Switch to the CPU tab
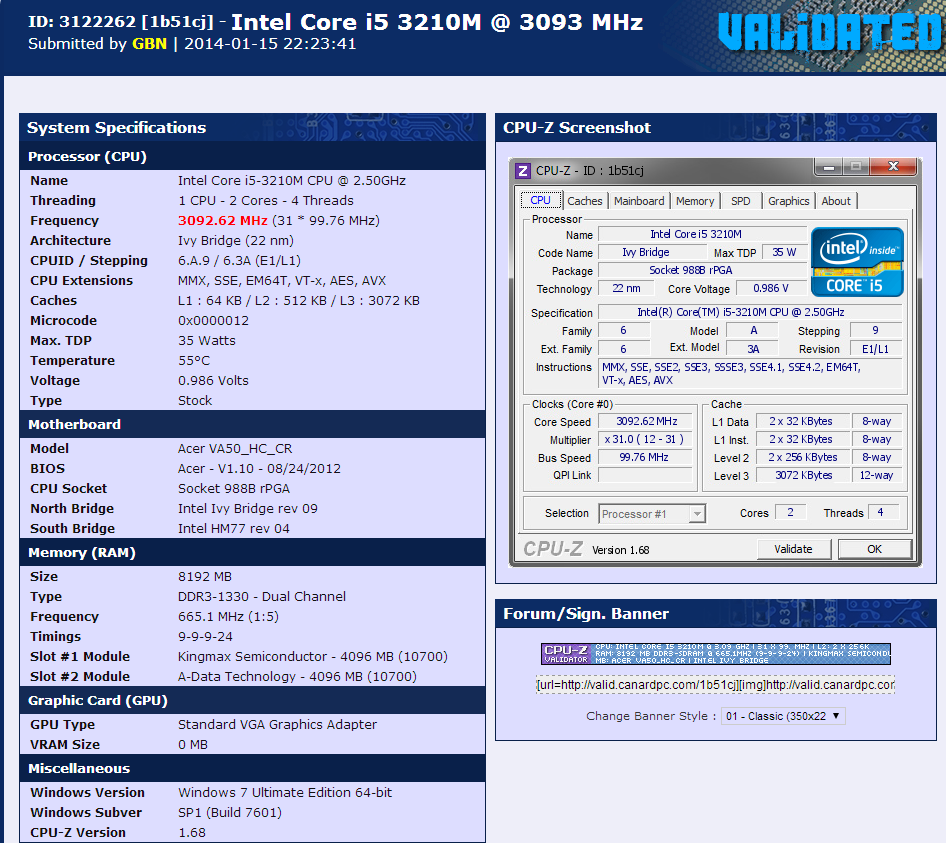 pyautogui.click(x=541, y=200)
